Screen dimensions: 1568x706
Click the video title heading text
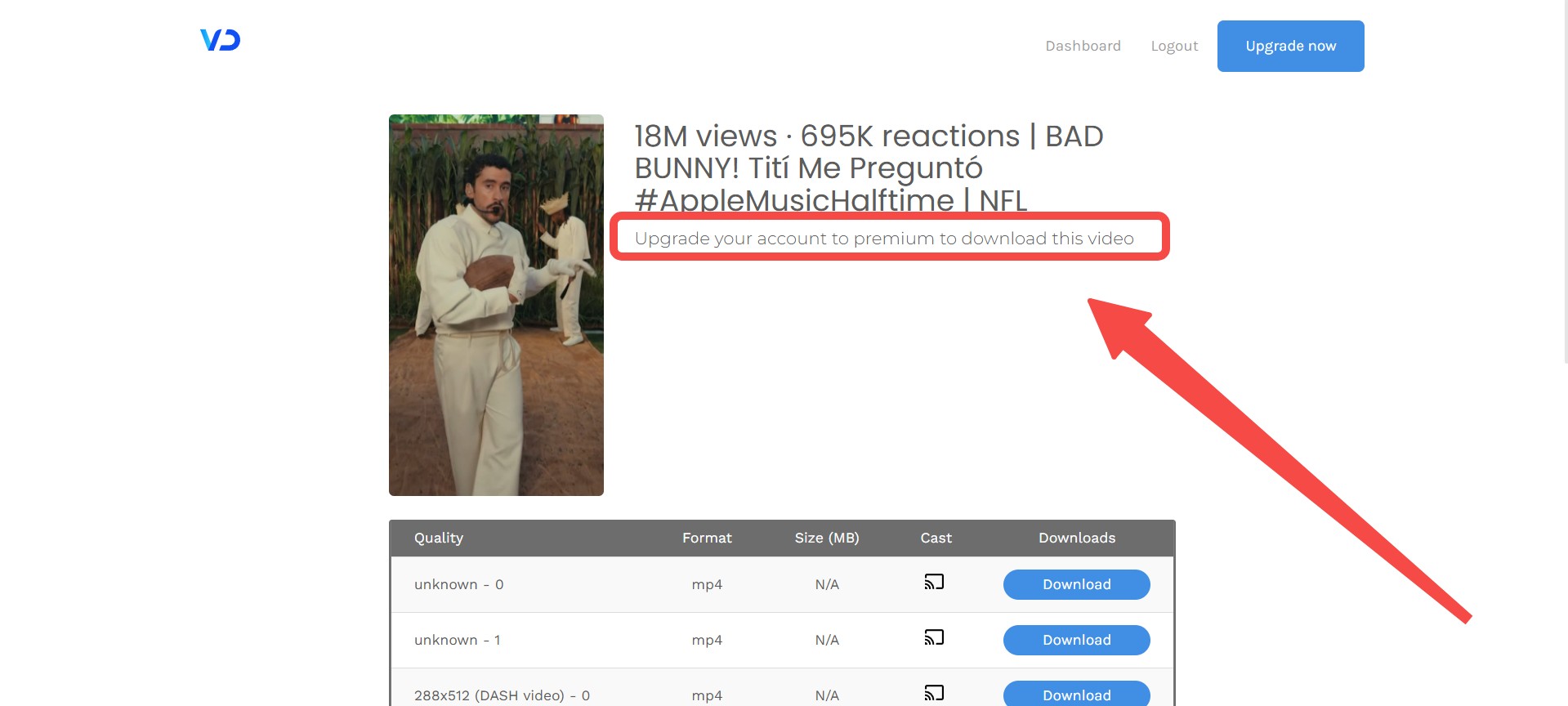click(x=869, y=168)
